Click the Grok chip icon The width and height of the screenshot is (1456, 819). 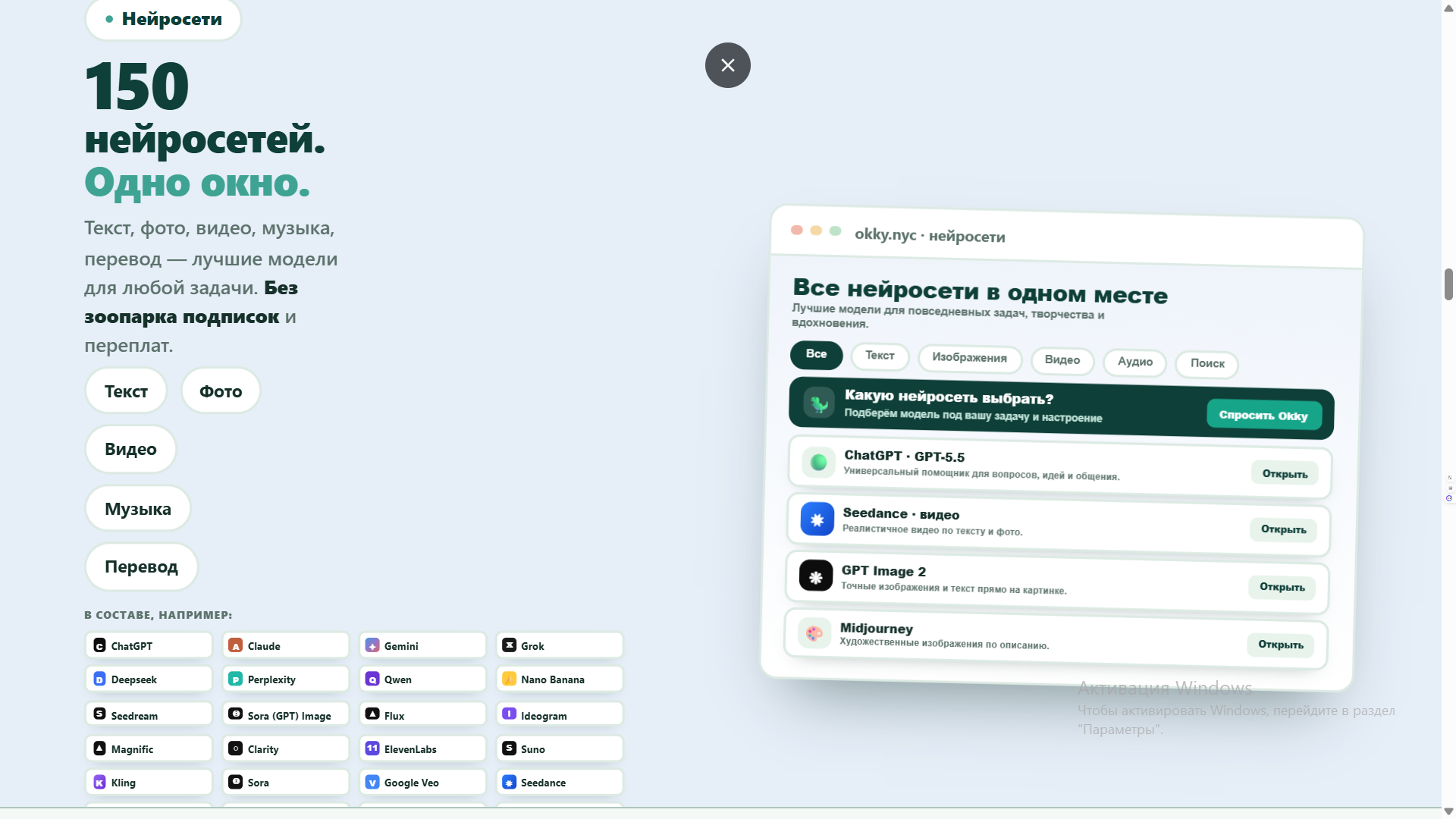(x=510, y=645)
